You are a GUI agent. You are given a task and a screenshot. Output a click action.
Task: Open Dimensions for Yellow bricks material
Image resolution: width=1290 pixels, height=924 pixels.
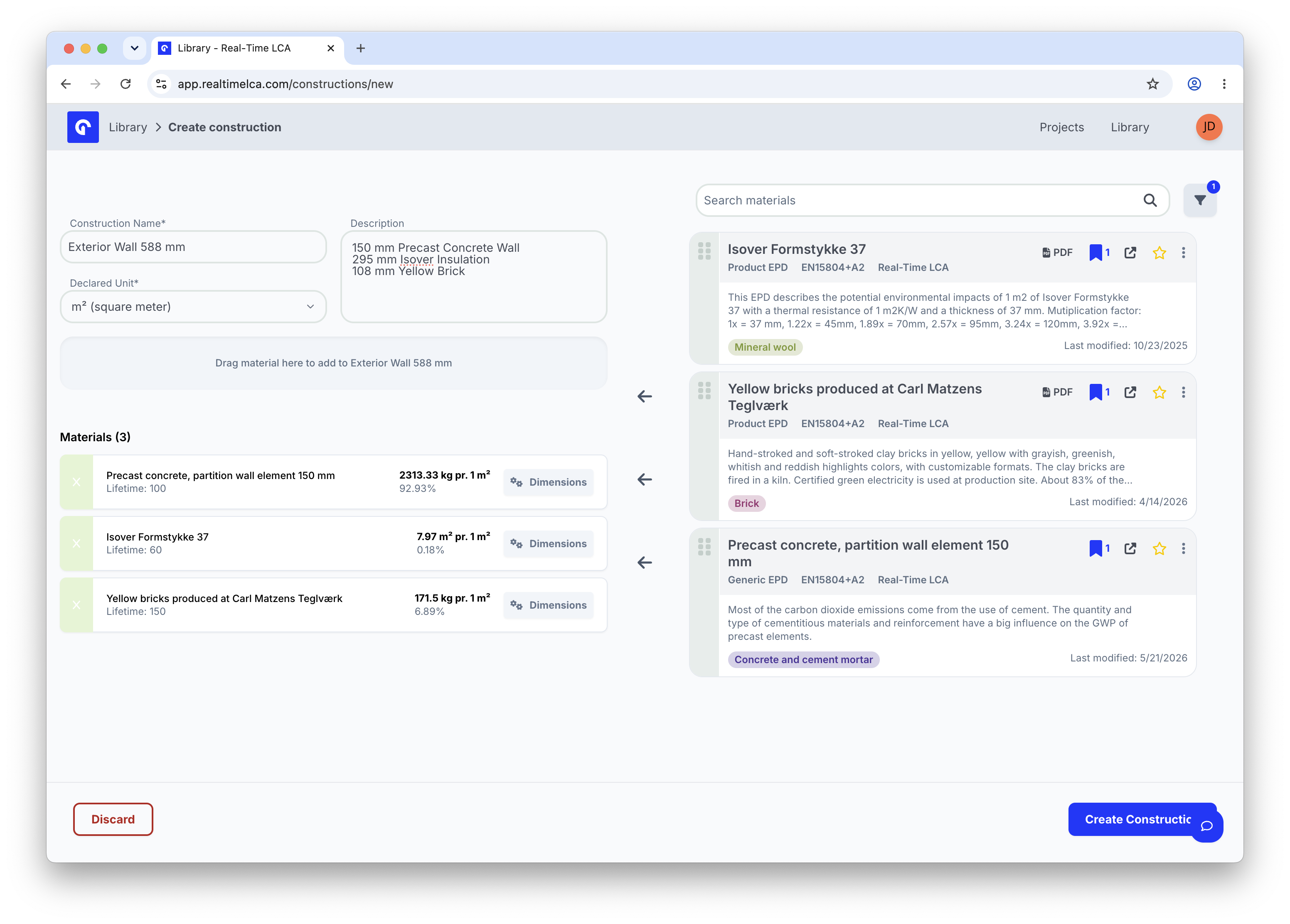[x=548, y=605]
